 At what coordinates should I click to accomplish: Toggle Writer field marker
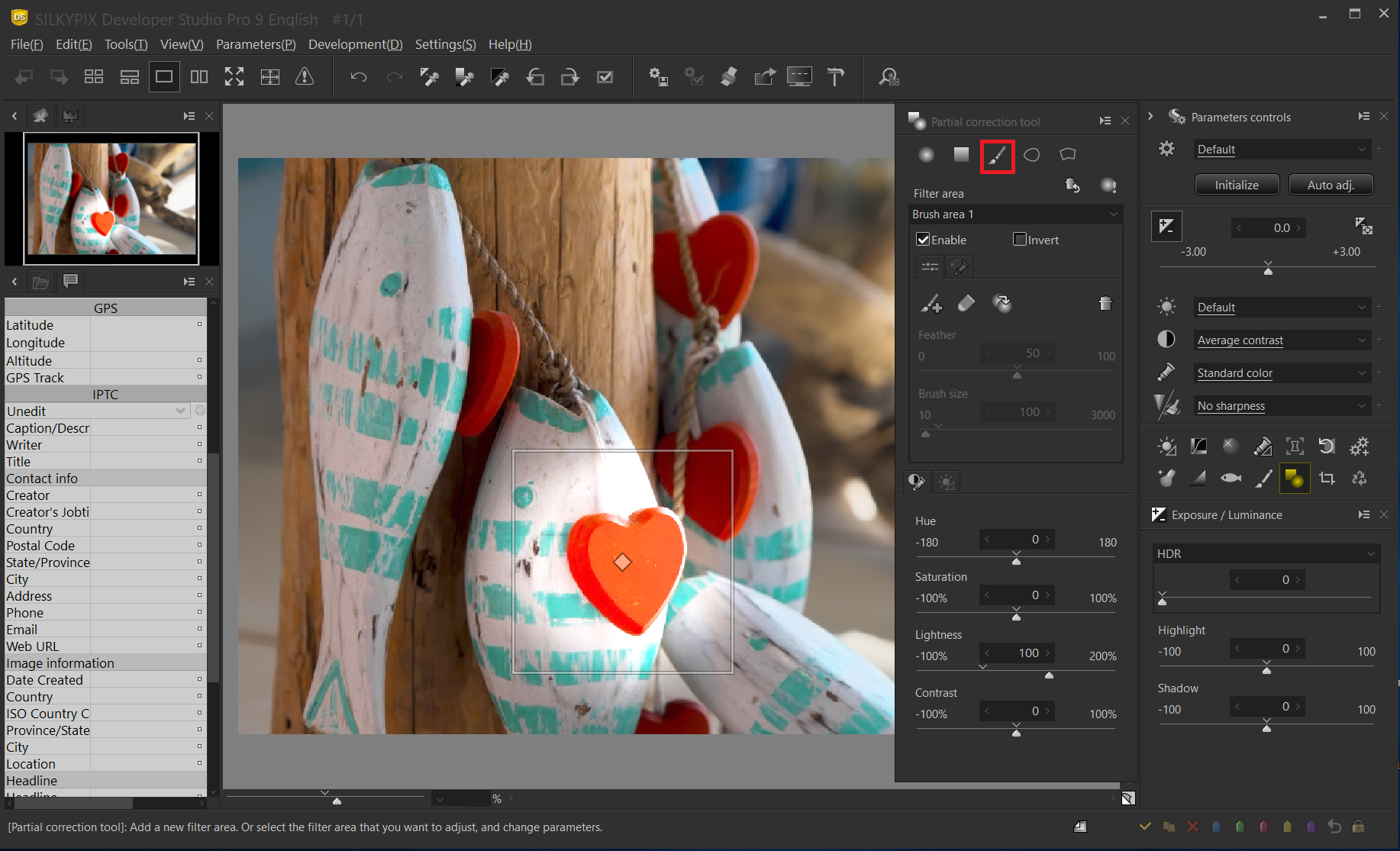coord(200,444)
